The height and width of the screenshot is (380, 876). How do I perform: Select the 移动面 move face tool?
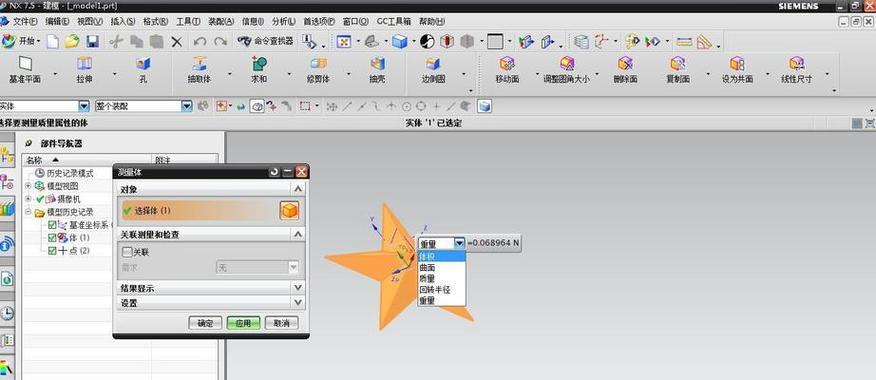[x=507, y=70]
